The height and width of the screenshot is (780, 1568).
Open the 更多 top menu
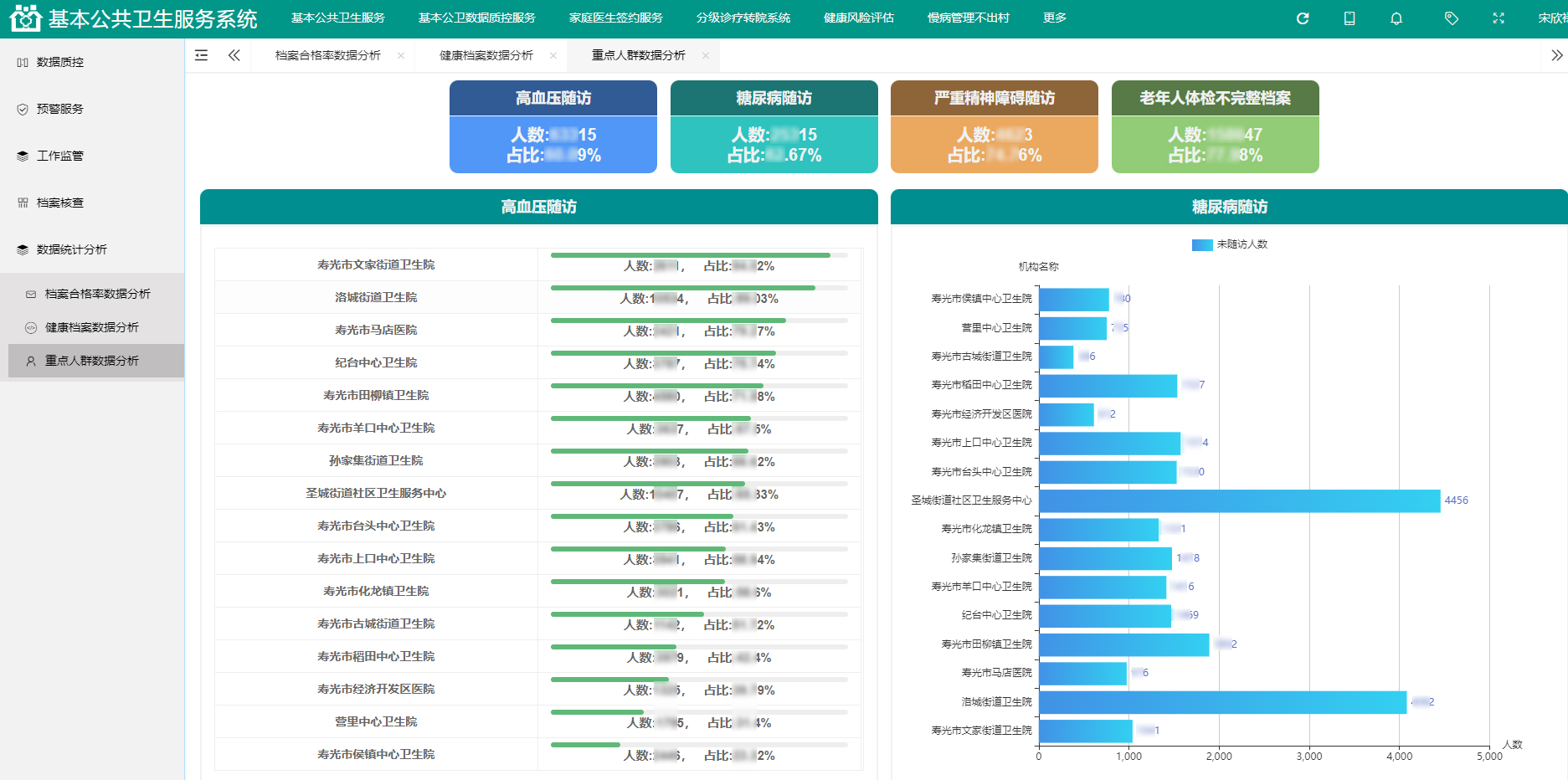(1054, 18)
